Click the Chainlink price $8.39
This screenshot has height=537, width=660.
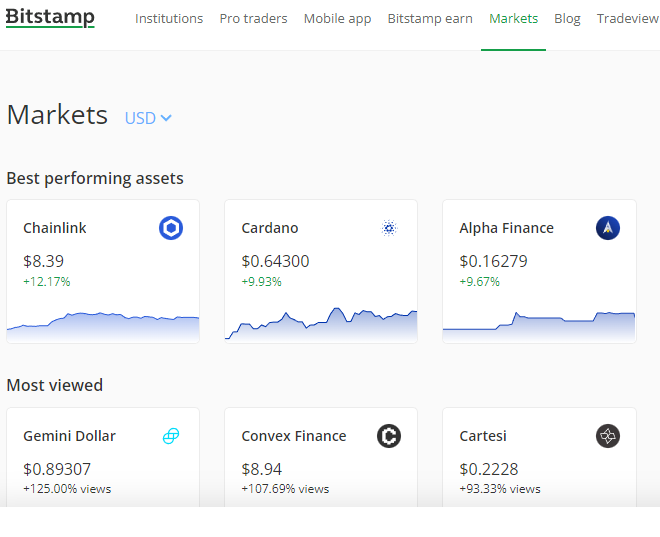(43, 261)
